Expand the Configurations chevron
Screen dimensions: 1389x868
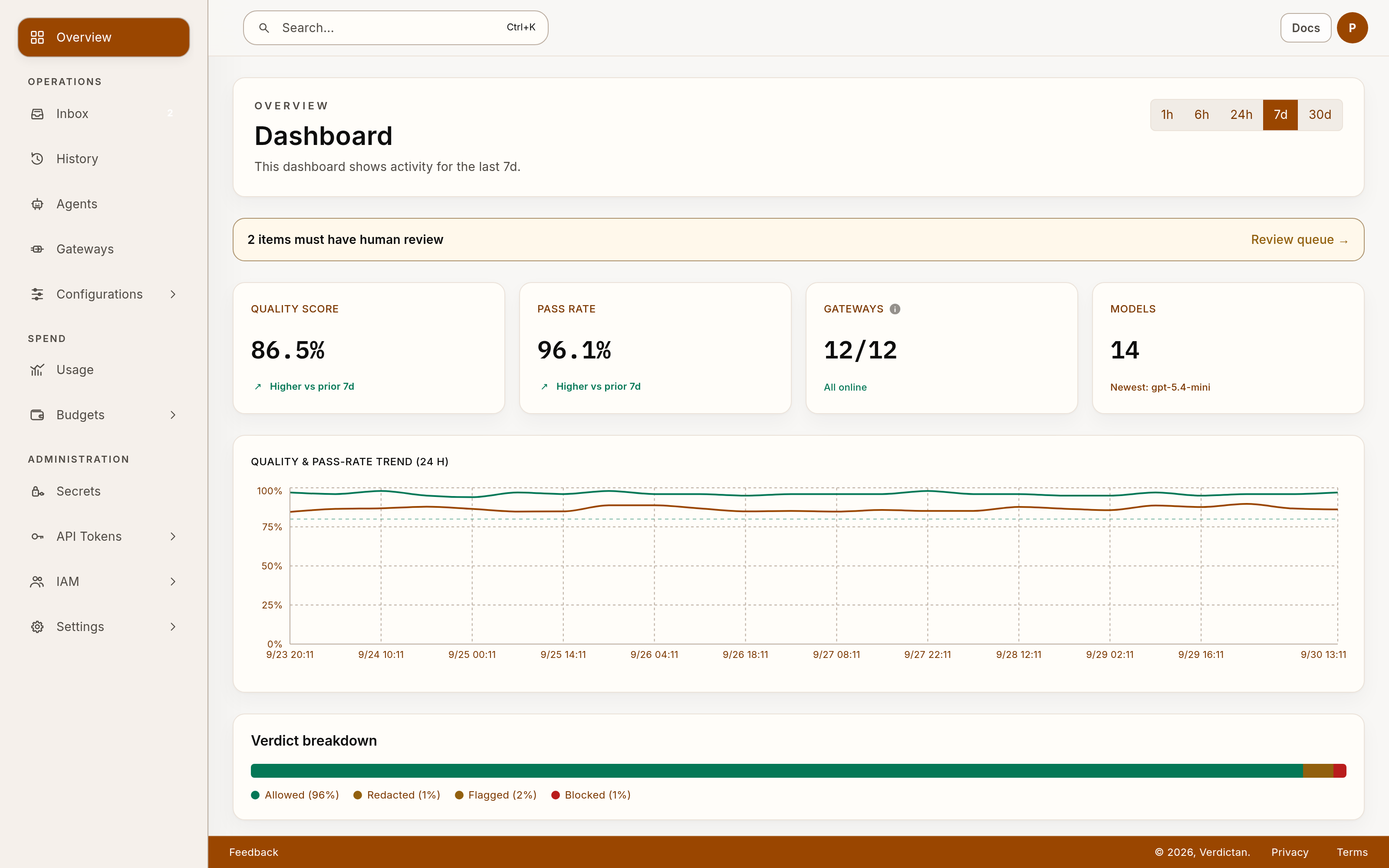point(173,294)
